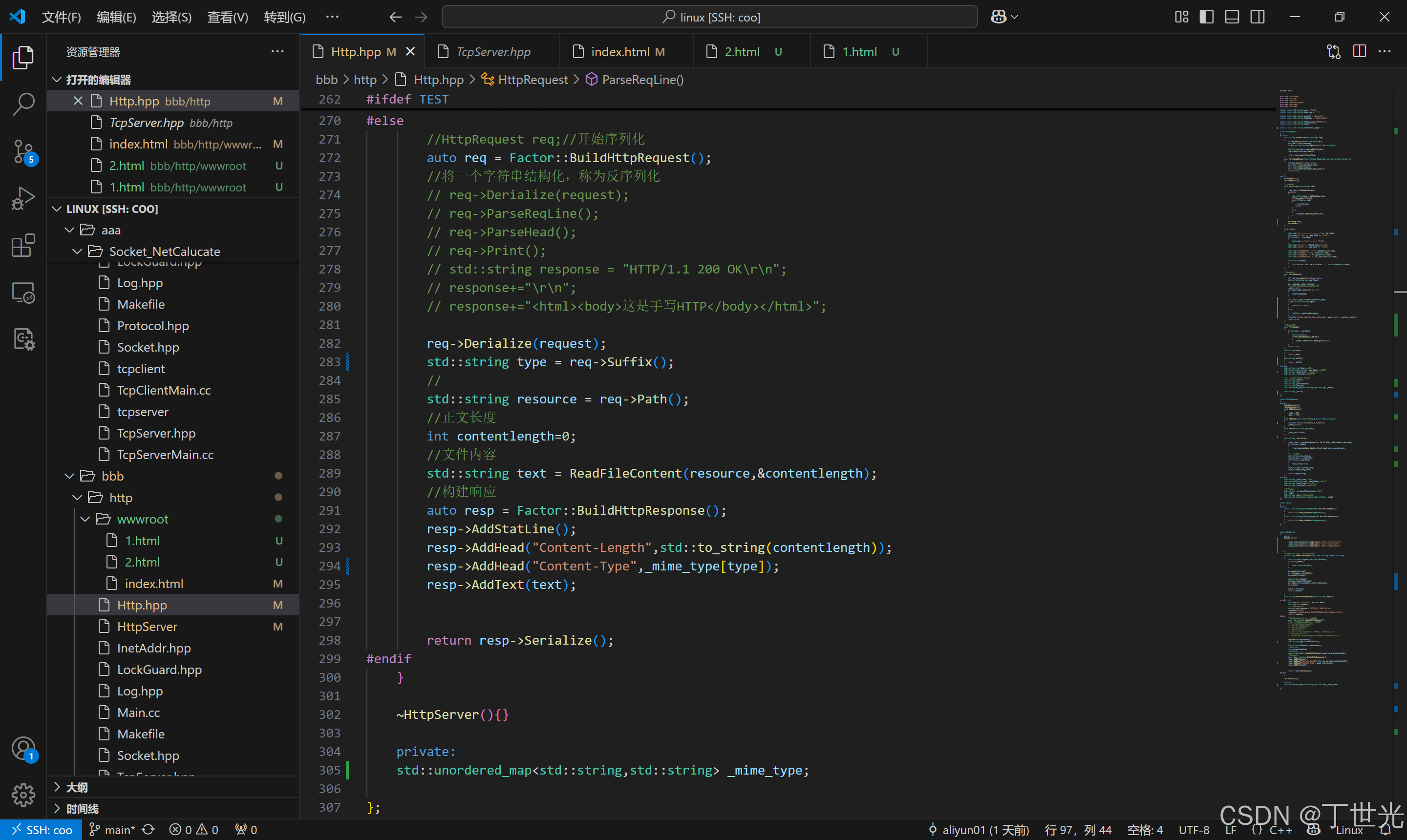Toggle the bottom panel visibility
Viewport: 1407px width, 840px height.
1232,17
